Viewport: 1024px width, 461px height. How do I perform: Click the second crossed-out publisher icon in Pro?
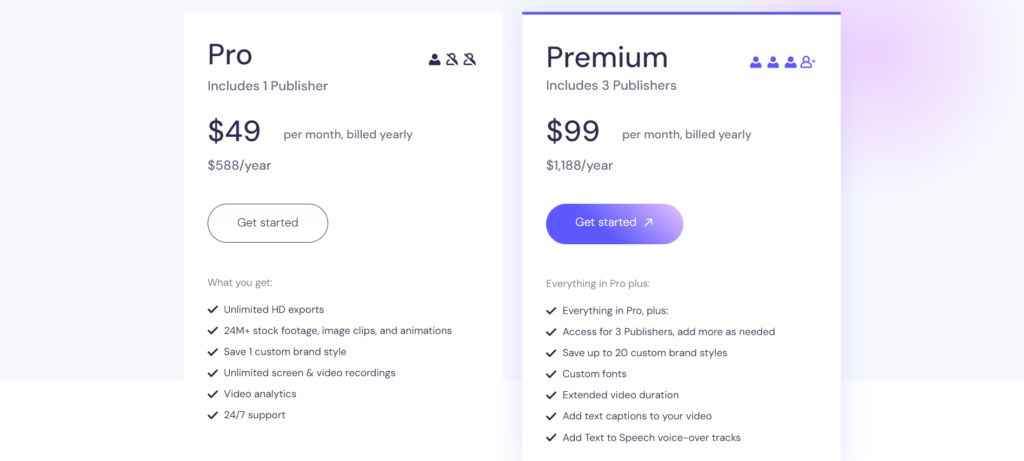point(452,59)
